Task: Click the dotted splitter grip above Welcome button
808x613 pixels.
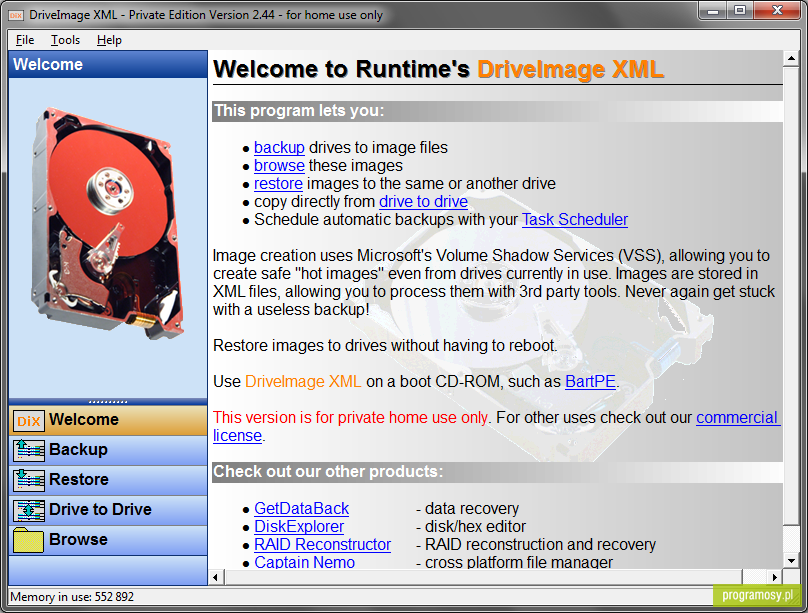Action: click(x=108, y=401)
